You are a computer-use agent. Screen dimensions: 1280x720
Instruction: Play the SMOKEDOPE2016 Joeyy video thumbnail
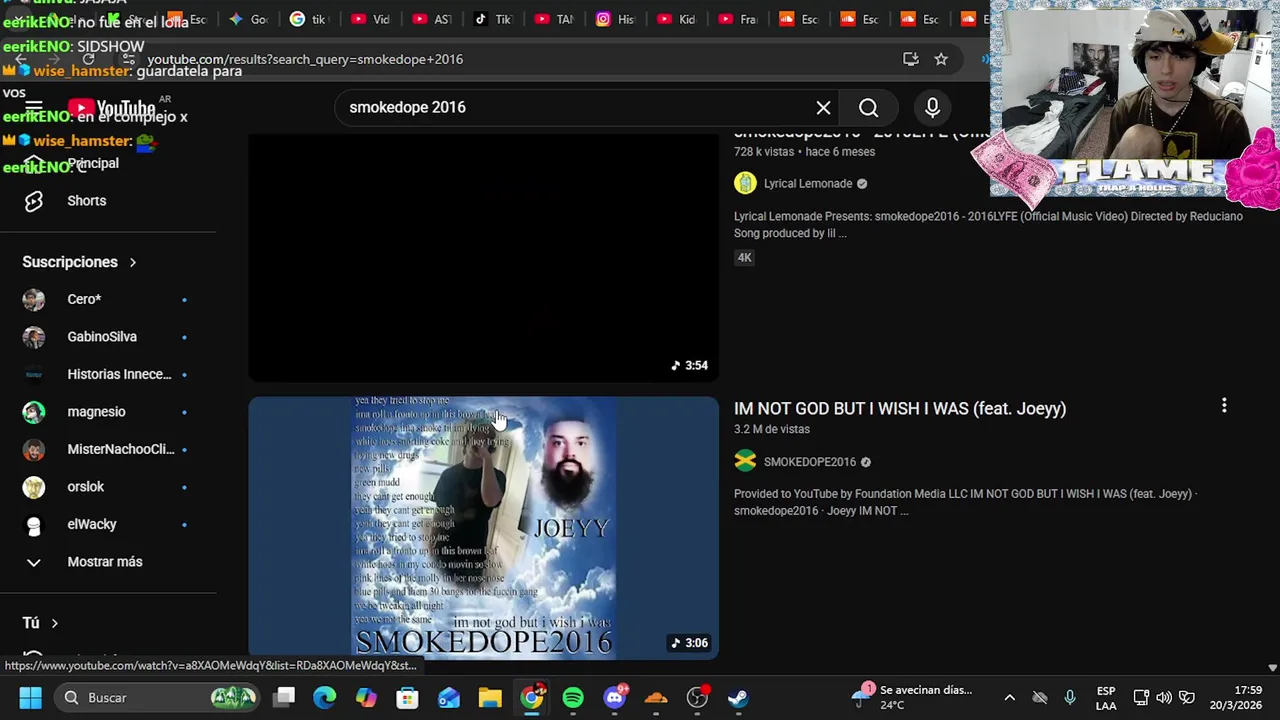pos(484,528)
